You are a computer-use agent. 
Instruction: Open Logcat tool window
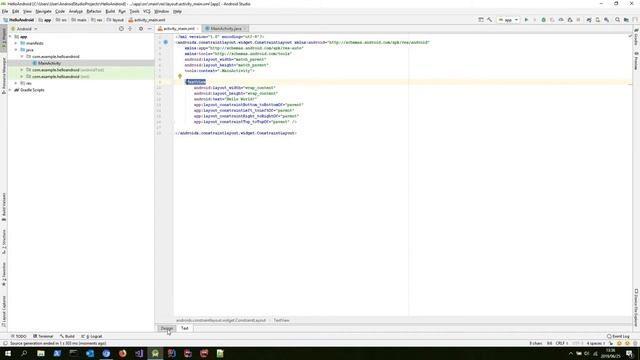(92, 336)
